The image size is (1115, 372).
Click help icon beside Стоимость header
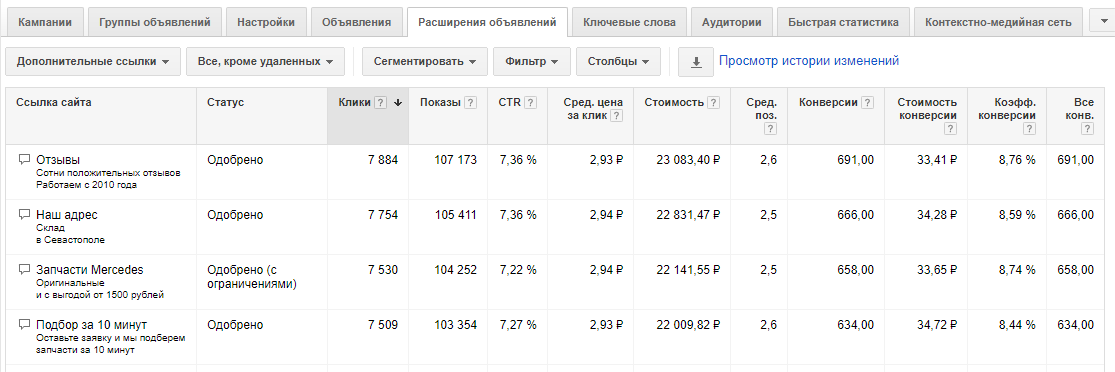[x=713, y=103]
